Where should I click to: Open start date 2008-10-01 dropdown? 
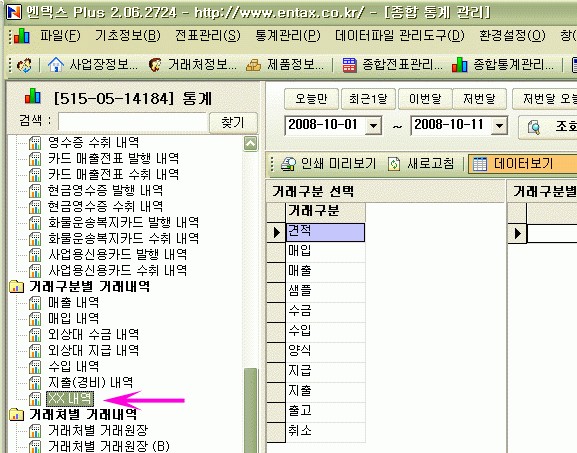point(374,126)
